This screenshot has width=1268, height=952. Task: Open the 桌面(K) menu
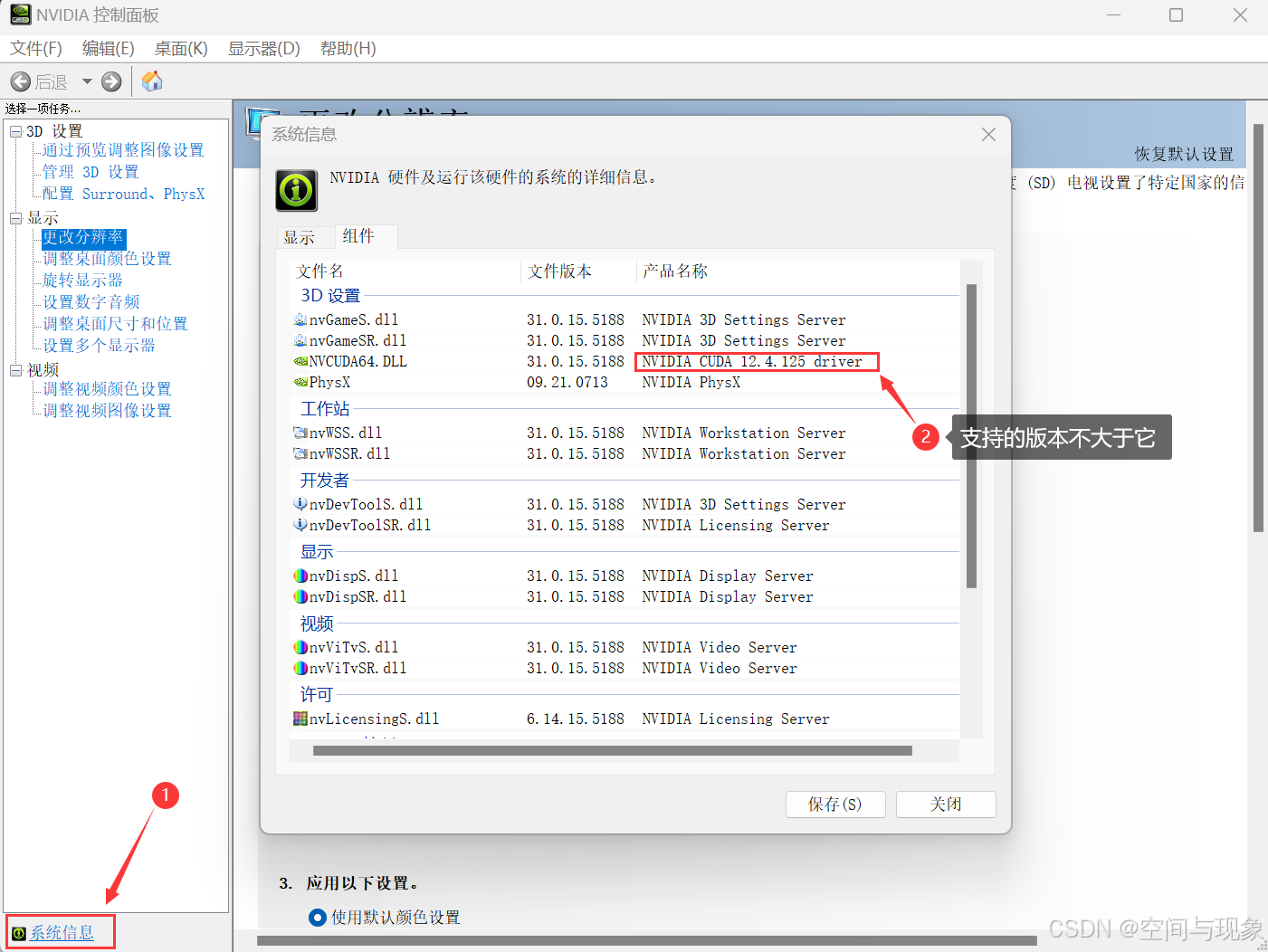point(181,49)
